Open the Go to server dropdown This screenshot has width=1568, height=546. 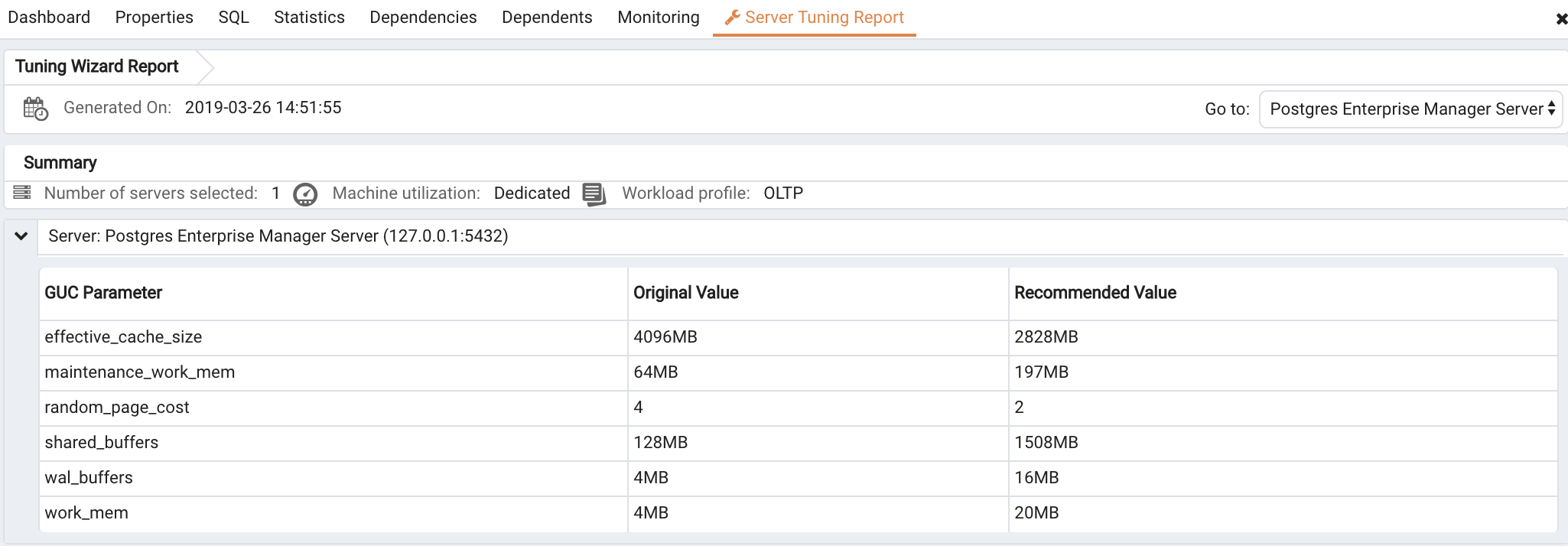coord(1410,109)
